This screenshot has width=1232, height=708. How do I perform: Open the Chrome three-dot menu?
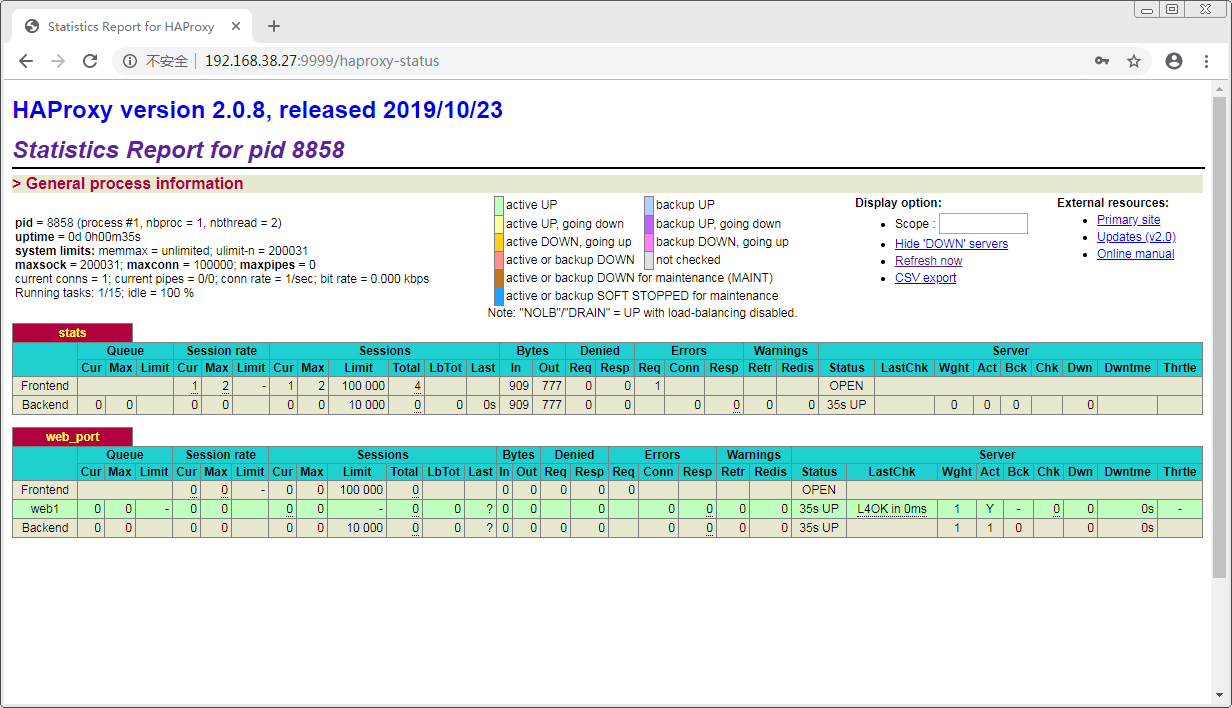[1206, 61]
